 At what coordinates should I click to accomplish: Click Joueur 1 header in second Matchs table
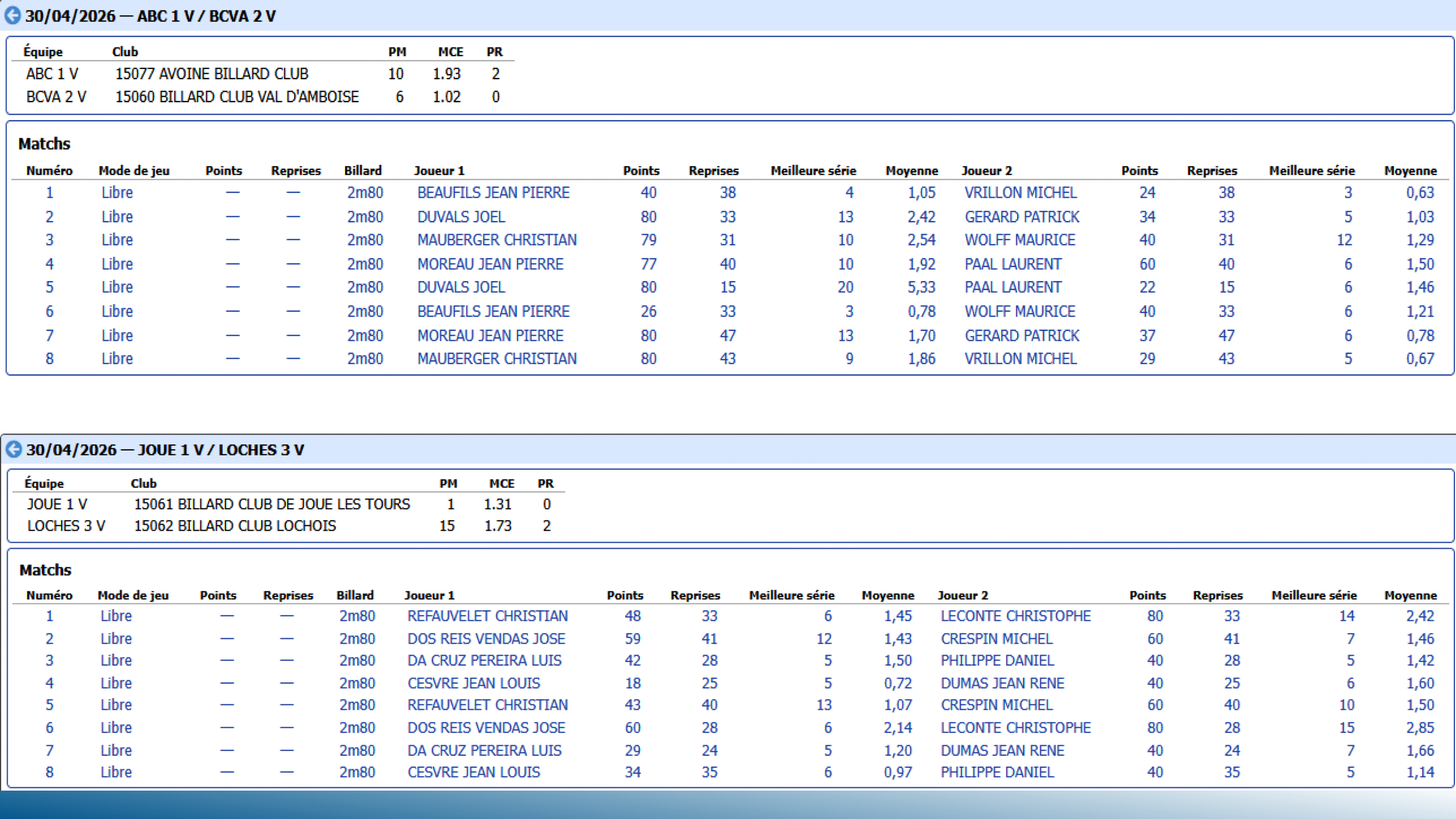[x=430, y=596]
